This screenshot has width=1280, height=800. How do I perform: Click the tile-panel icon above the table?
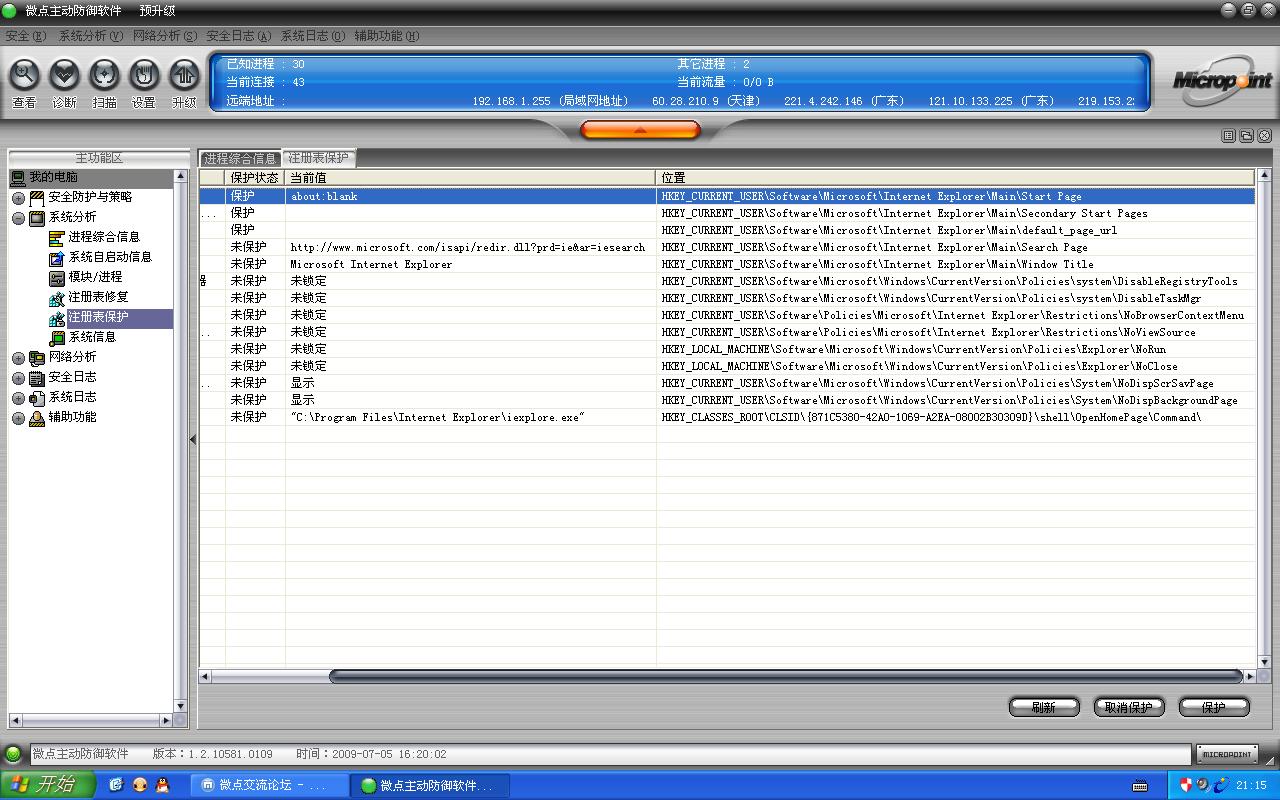[x=1229, y=136]
